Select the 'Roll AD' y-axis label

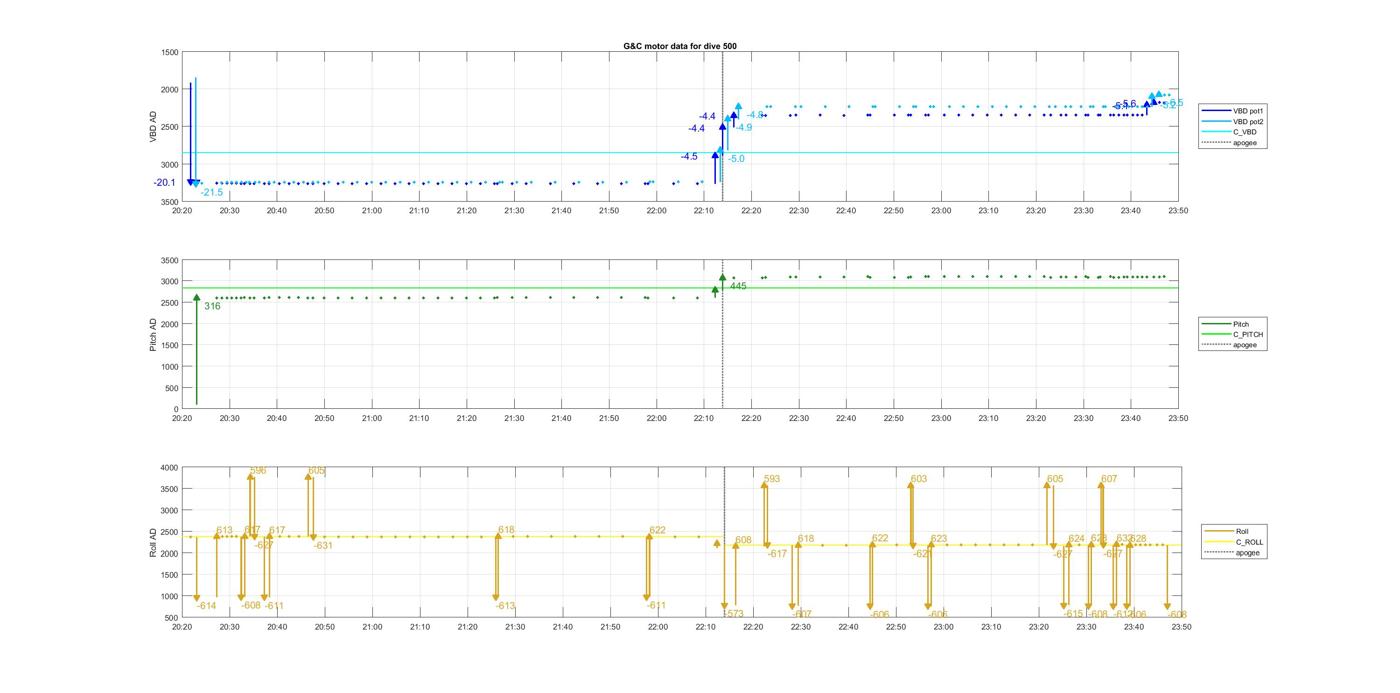tap(154, 542)
